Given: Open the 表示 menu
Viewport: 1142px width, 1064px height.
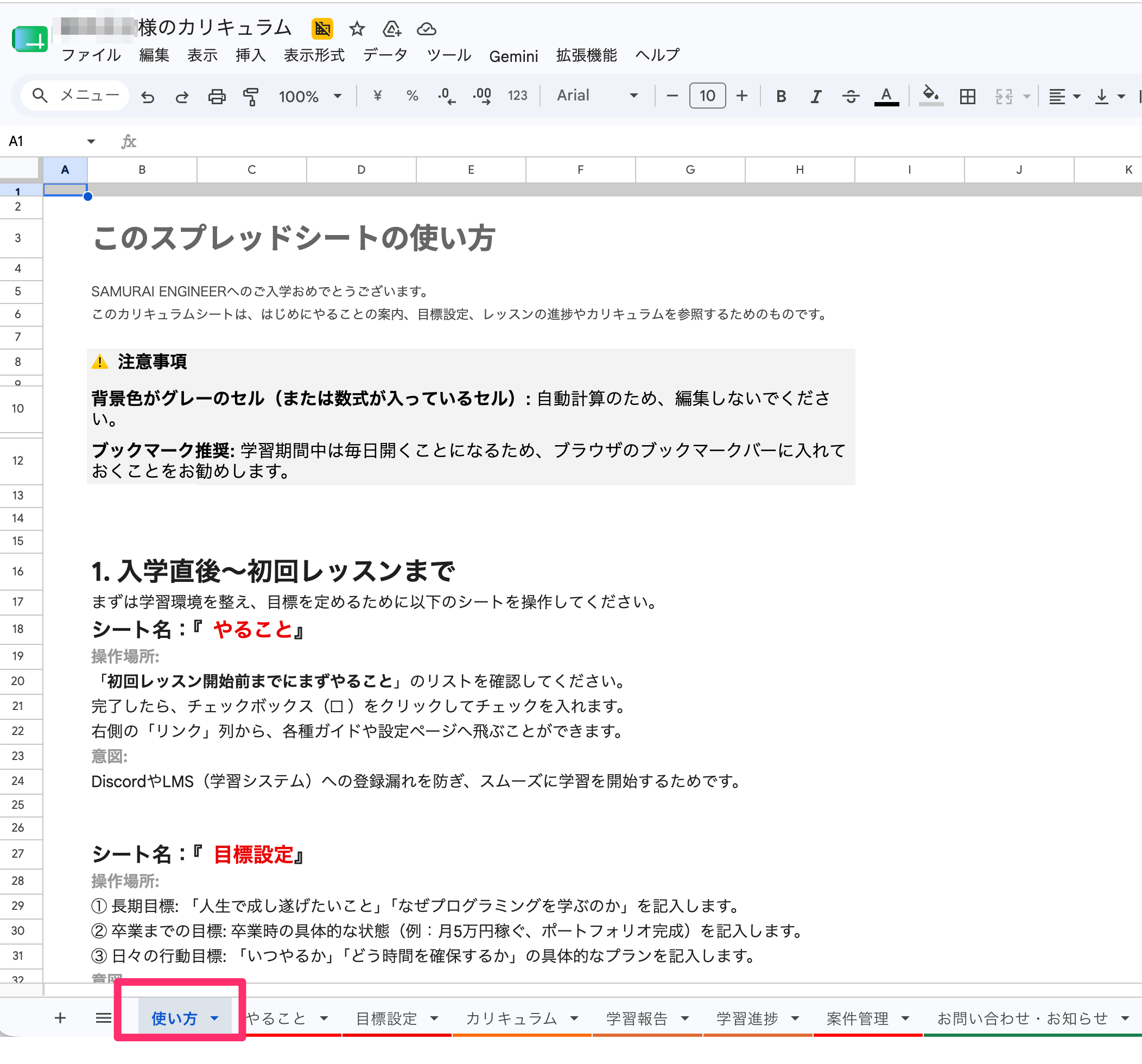Looking at the screenshot, I should pyautogui.click(x=202, y=55).
